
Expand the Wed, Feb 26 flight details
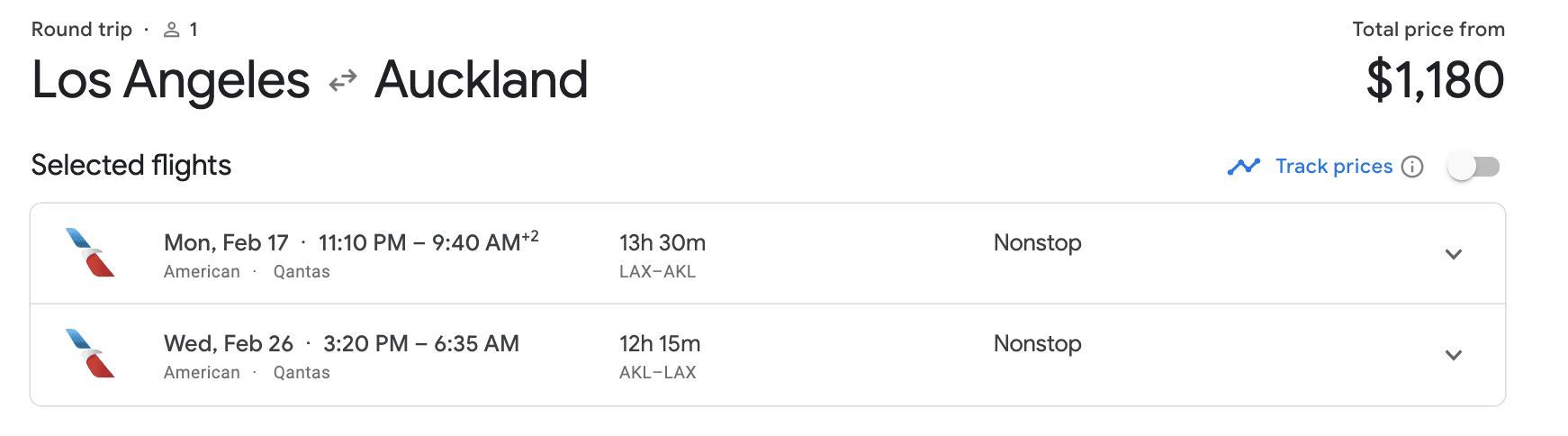click(1453, 355)
